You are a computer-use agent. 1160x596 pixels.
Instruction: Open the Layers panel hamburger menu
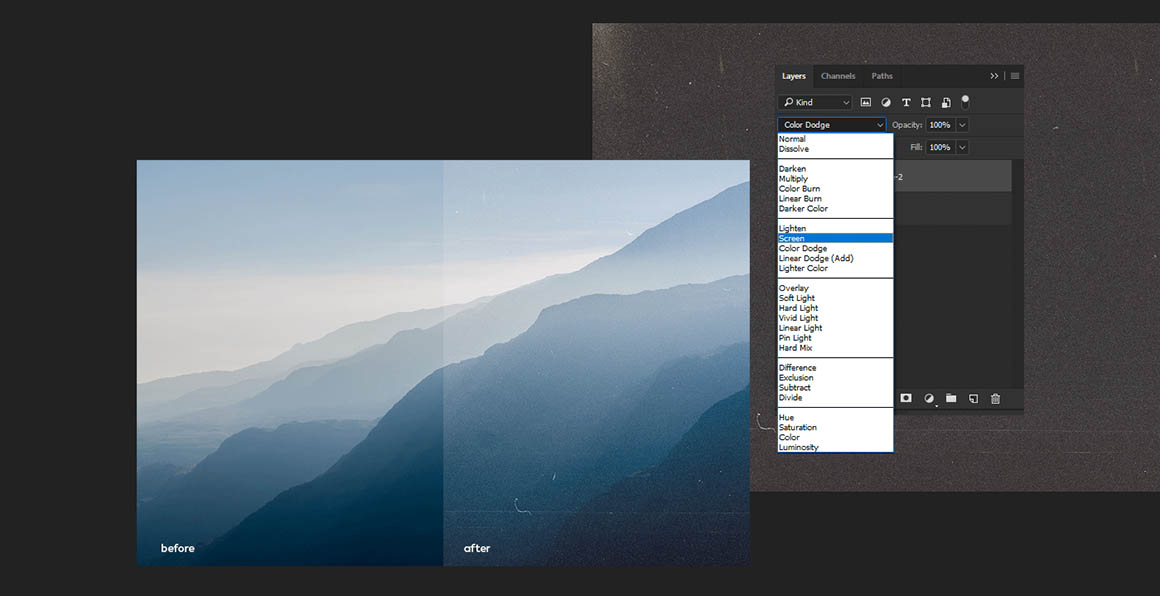click(1015, 76)
